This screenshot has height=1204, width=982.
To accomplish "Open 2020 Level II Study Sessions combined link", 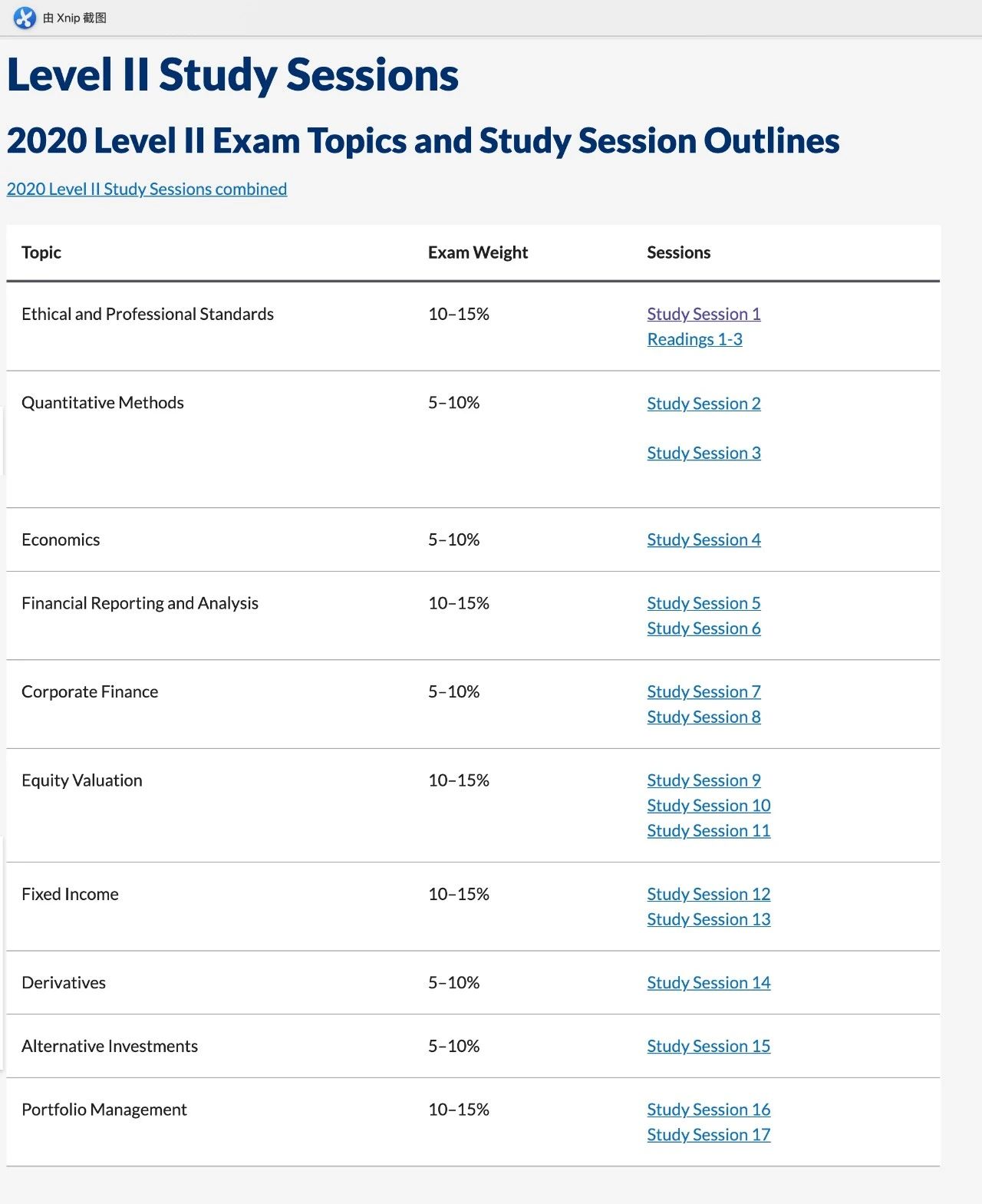I will (147, 189).
